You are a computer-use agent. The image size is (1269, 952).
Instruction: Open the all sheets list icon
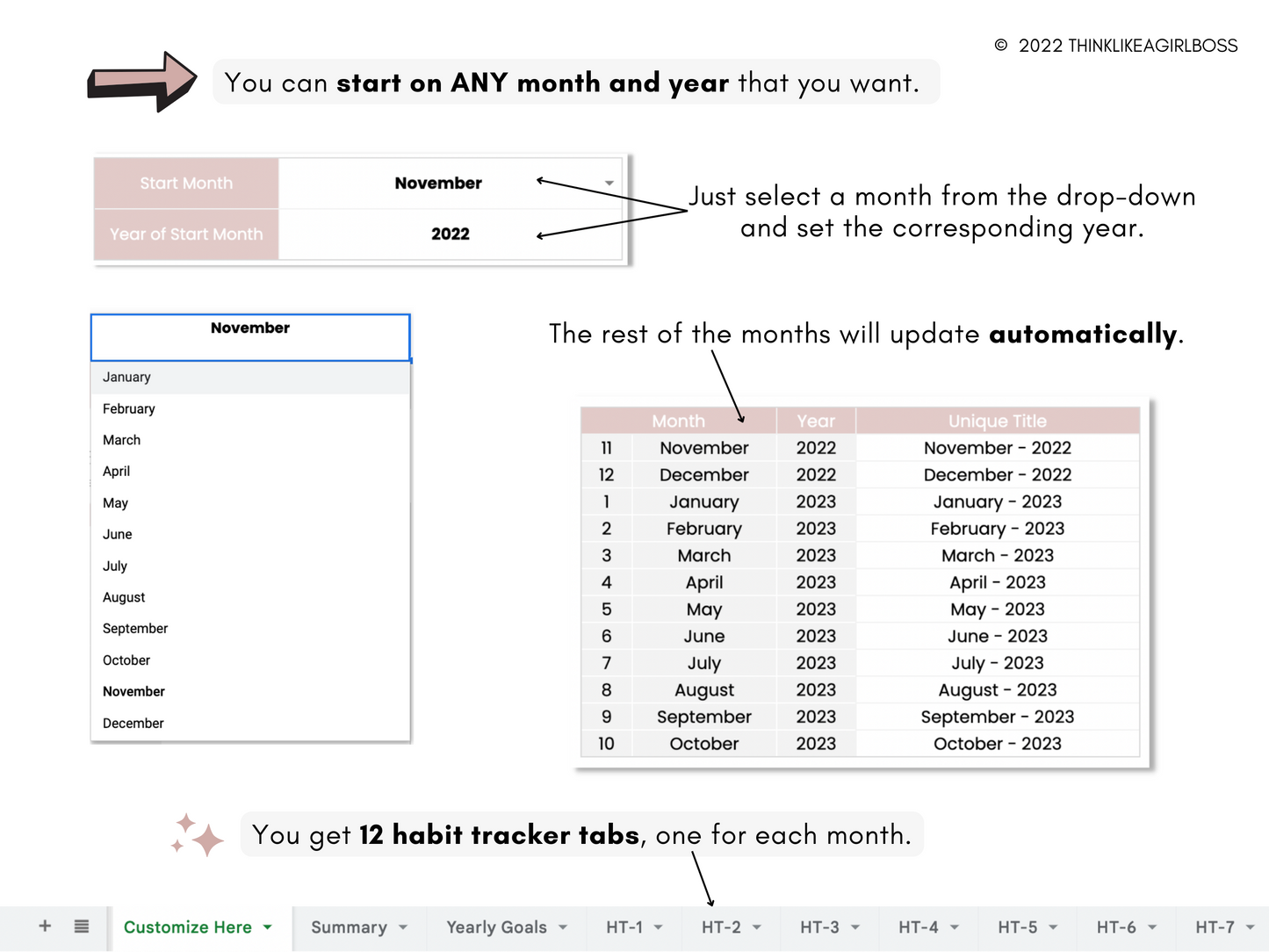click(82, 926)
